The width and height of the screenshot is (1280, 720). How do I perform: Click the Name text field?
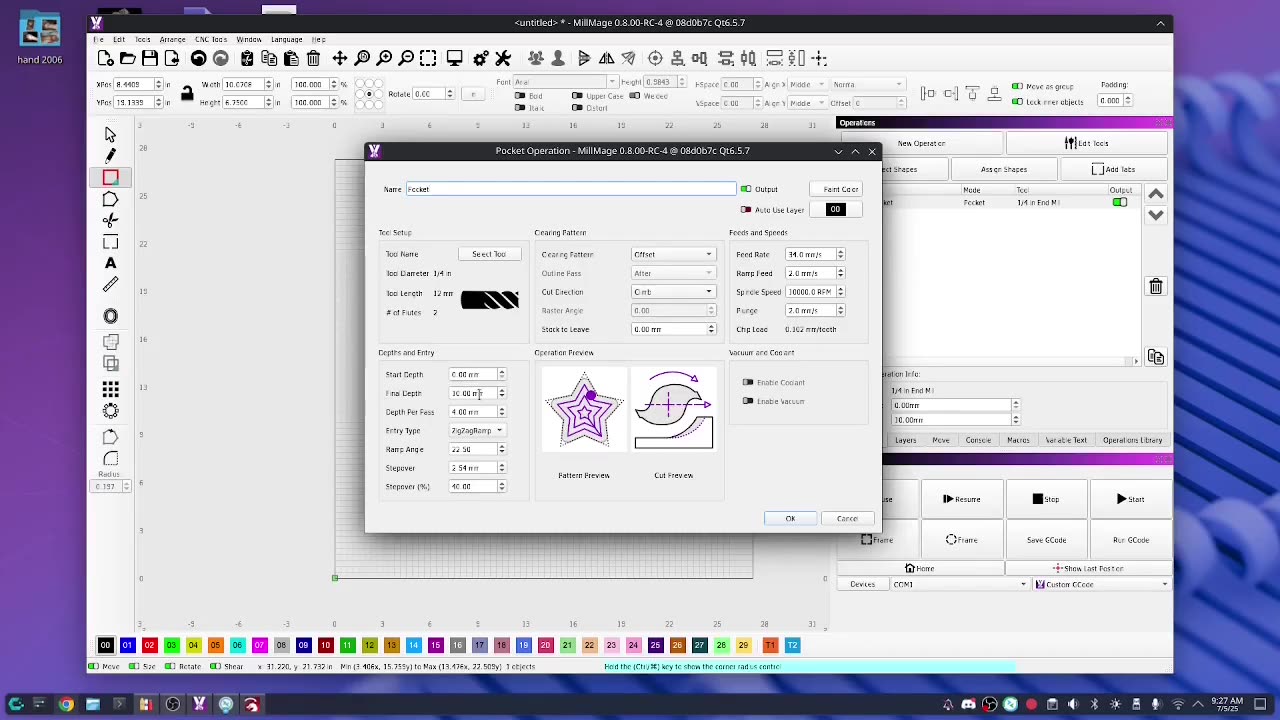[570, 189]
